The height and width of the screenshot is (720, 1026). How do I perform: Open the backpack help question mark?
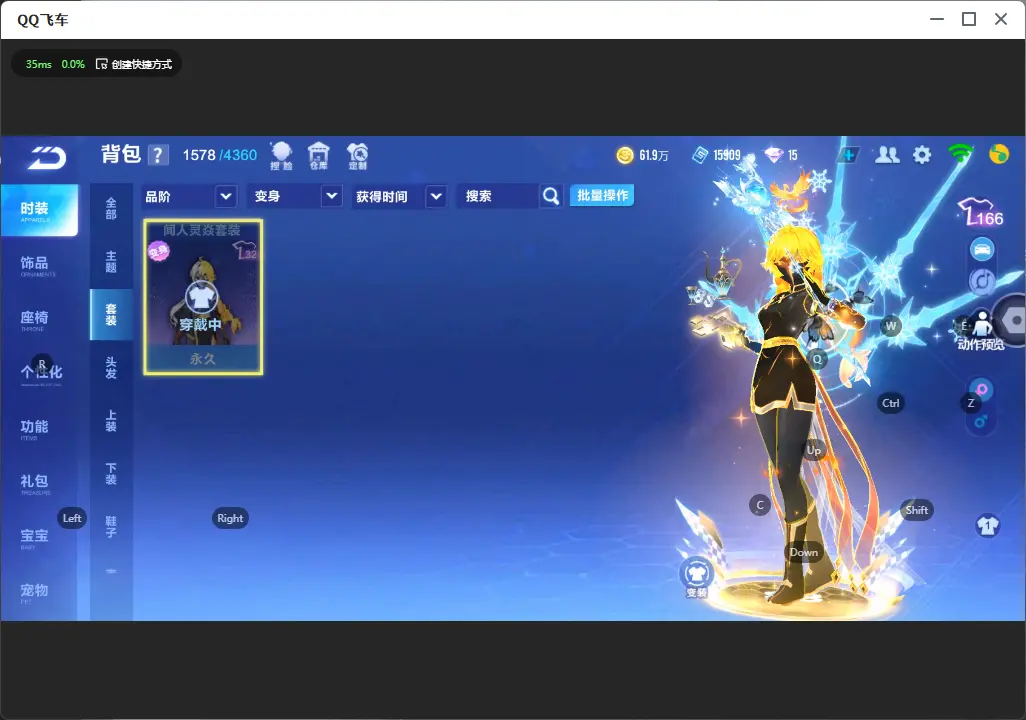pos(158,155)
